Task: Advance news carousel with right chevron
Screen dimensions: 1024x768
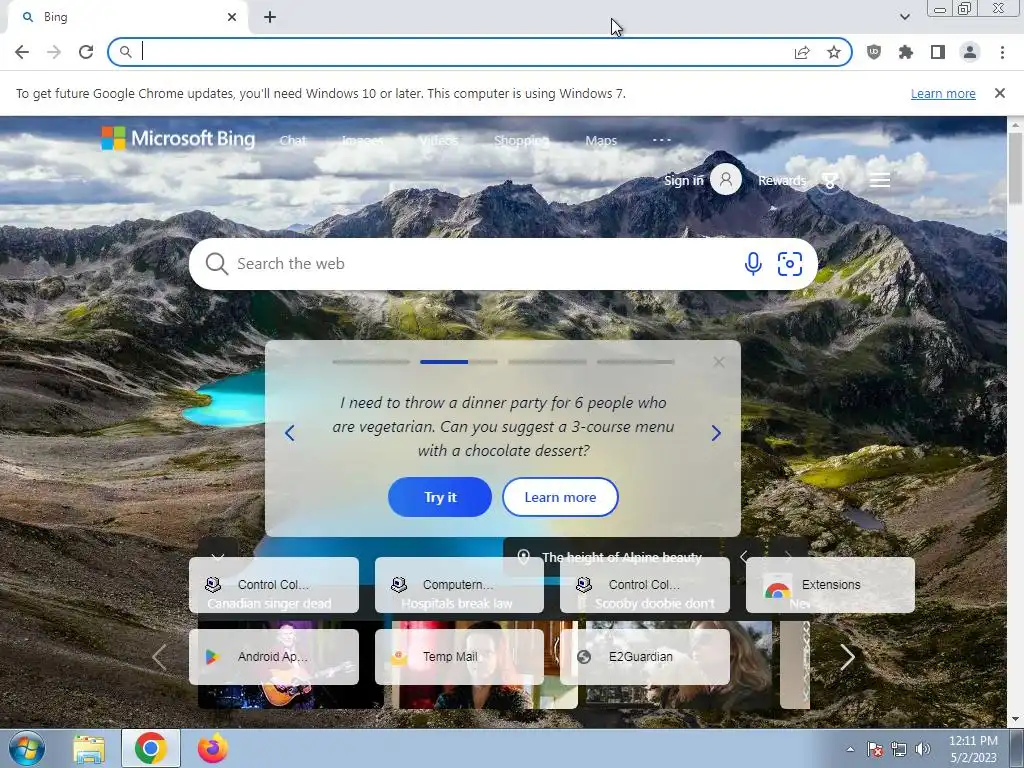Action: 847,657
